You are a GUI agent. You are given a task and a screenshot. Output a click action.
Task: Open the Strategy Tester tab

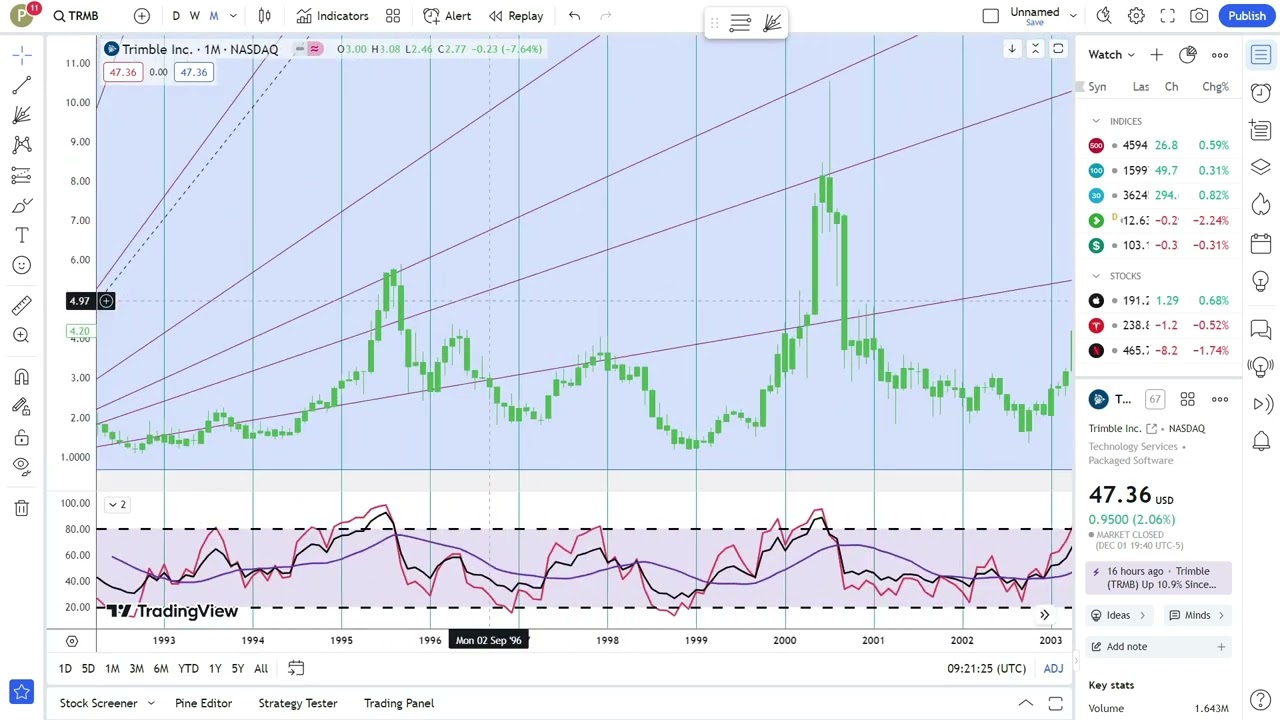click(298, 703)
